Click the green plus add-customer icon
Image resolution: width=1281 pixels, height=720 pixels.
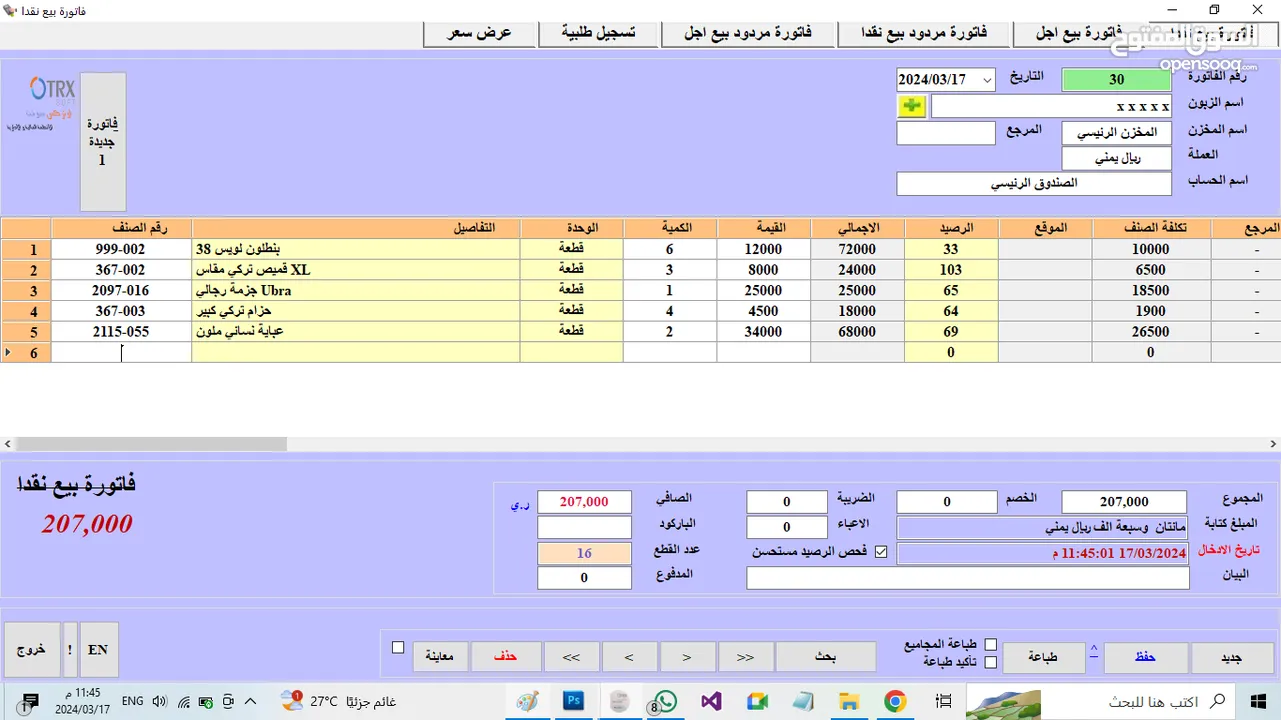click(912, 106)
